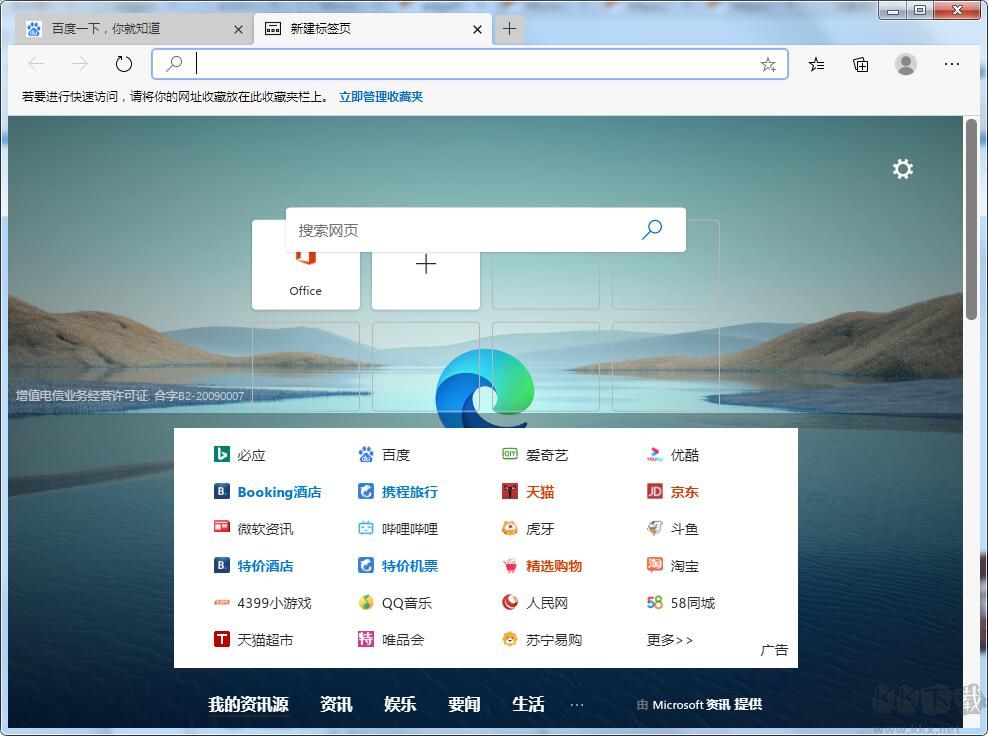
Task: Open the browser profile avatar icon
Action: (x=905, y=64)
